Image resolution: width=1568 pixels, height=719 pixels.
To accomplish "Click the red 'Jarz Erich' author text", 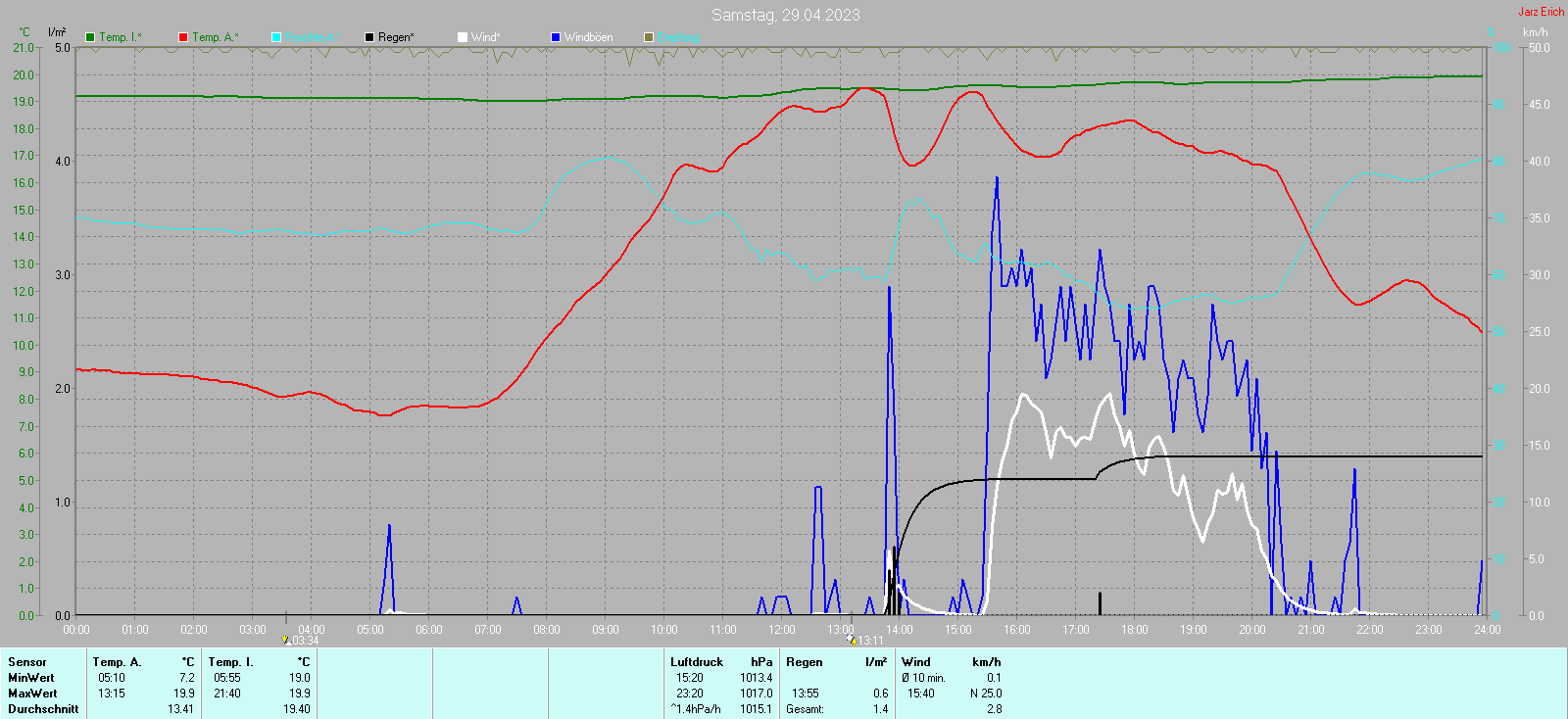I will [1542, 12].
